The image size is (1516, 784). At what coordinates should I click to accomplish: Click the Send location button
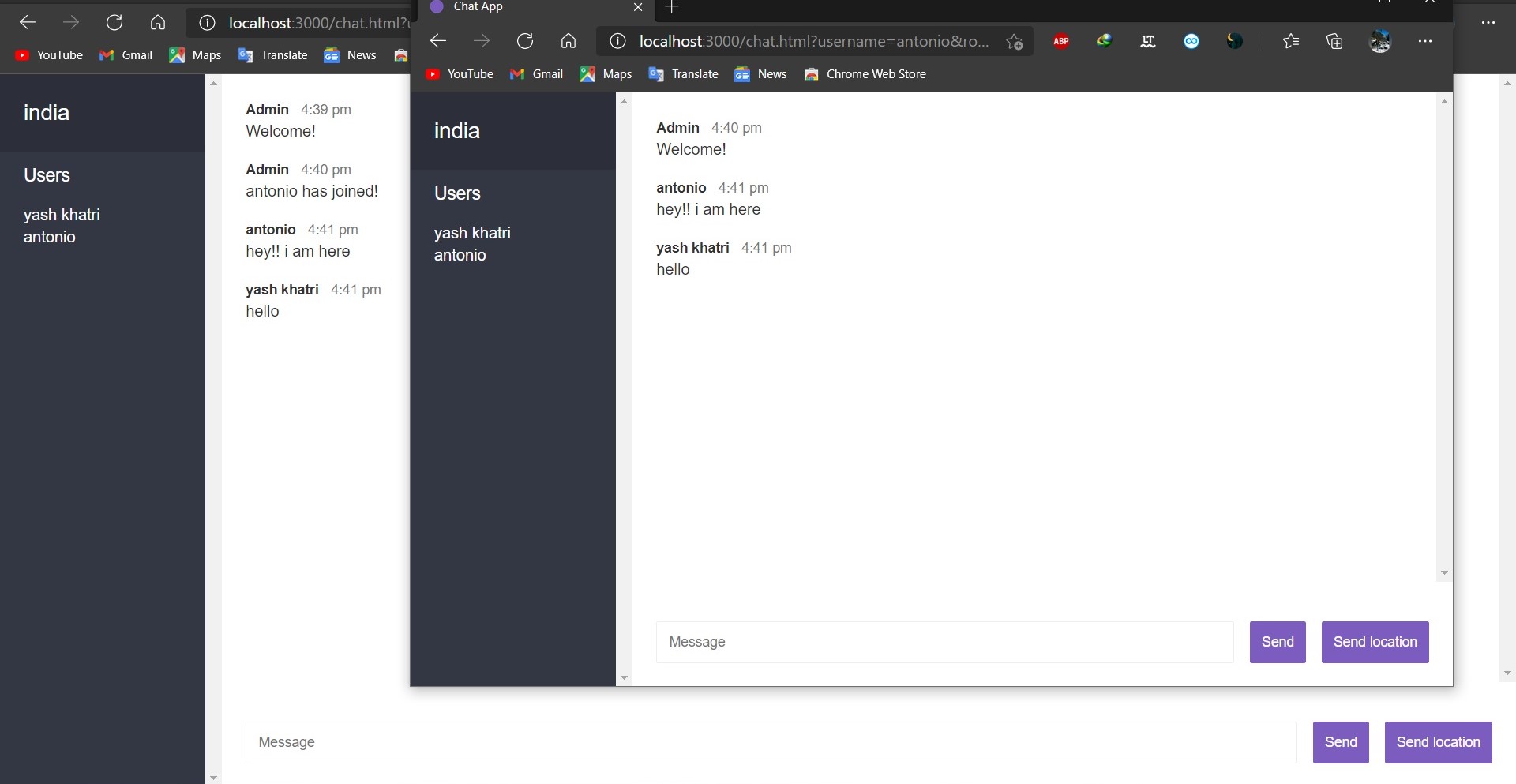pos(1374,642)
